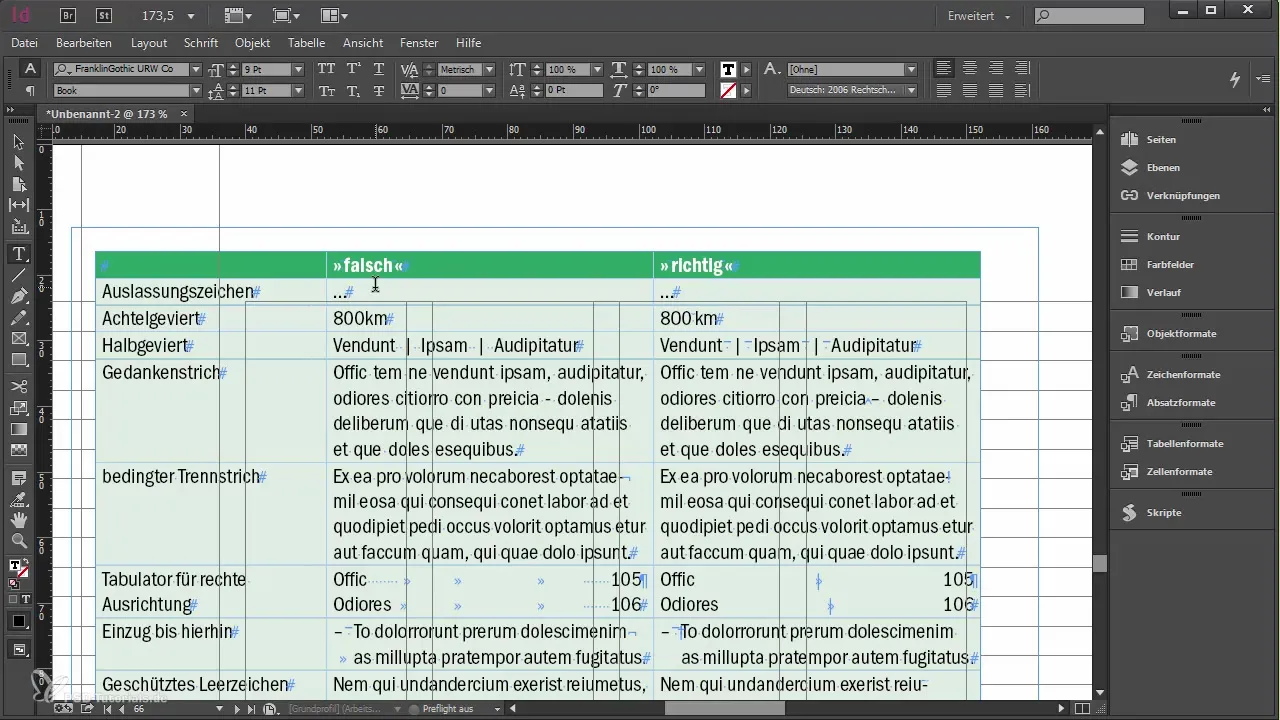Select the Unbenannt-2 document tab
The image size is (1280, 720).
107,114
